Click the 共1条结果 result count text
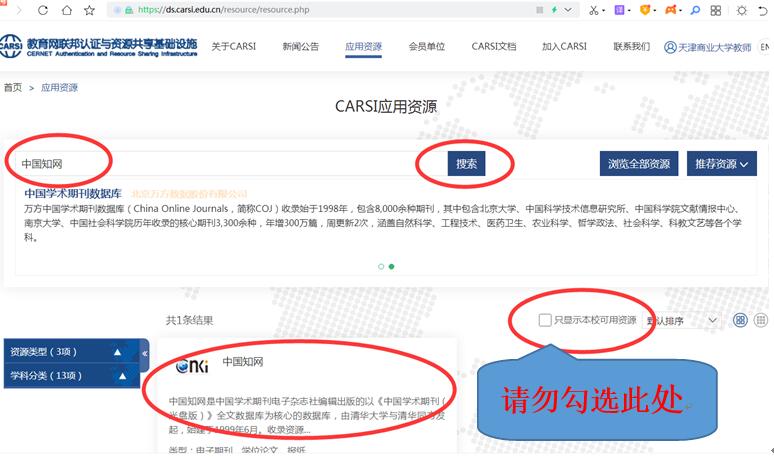 [189, 320]
